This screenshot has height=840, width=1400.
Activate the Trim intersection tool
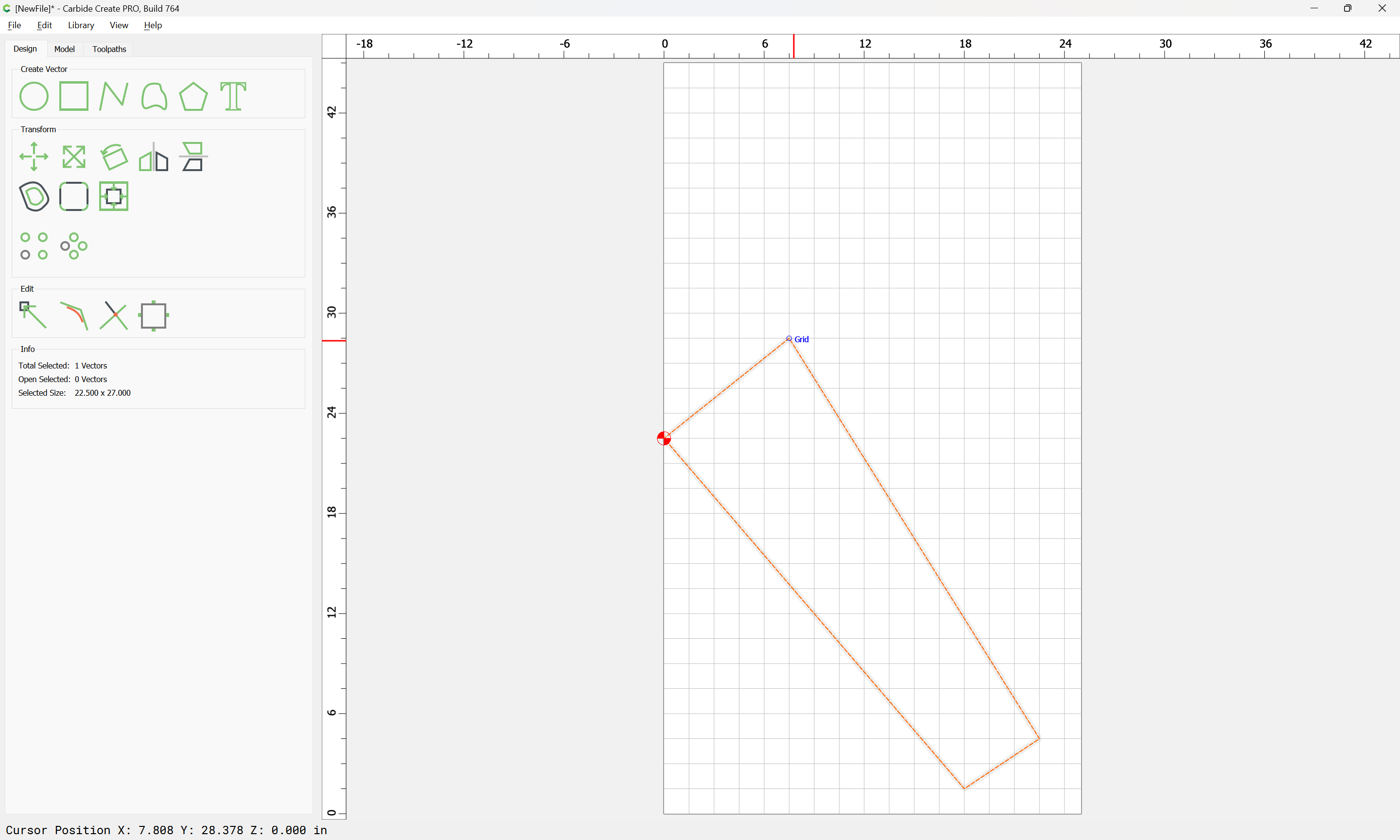(x=114, y=315)
